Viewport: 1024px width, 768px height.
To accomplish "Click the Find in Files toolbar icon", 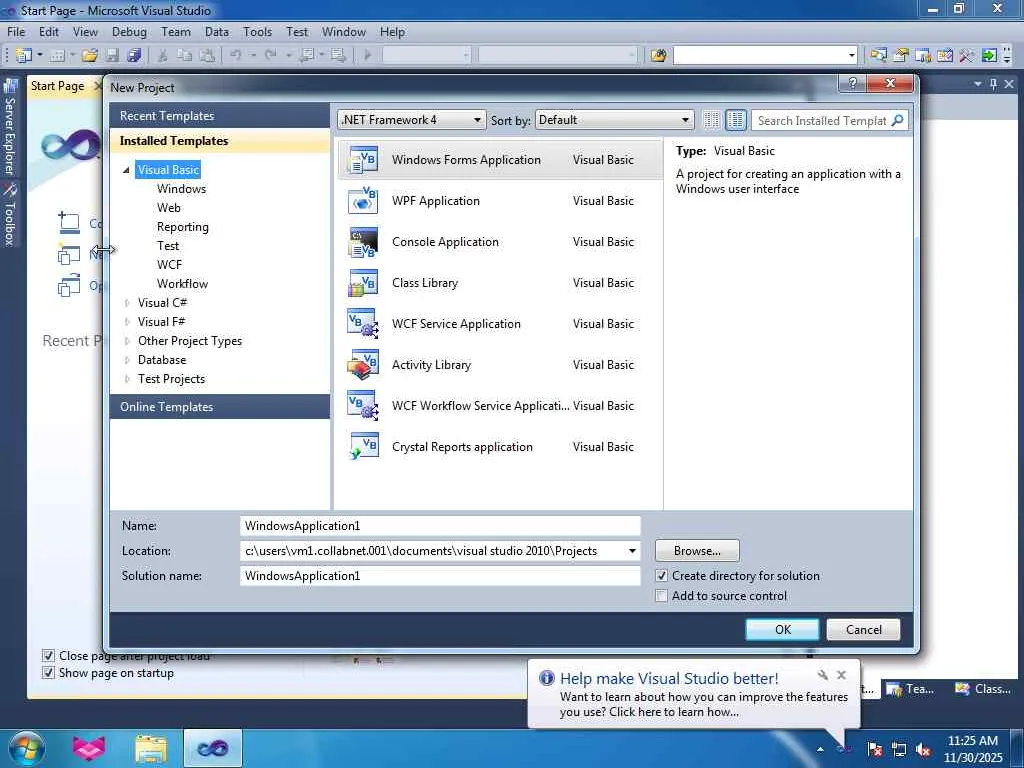I will [x=658, y=56].
